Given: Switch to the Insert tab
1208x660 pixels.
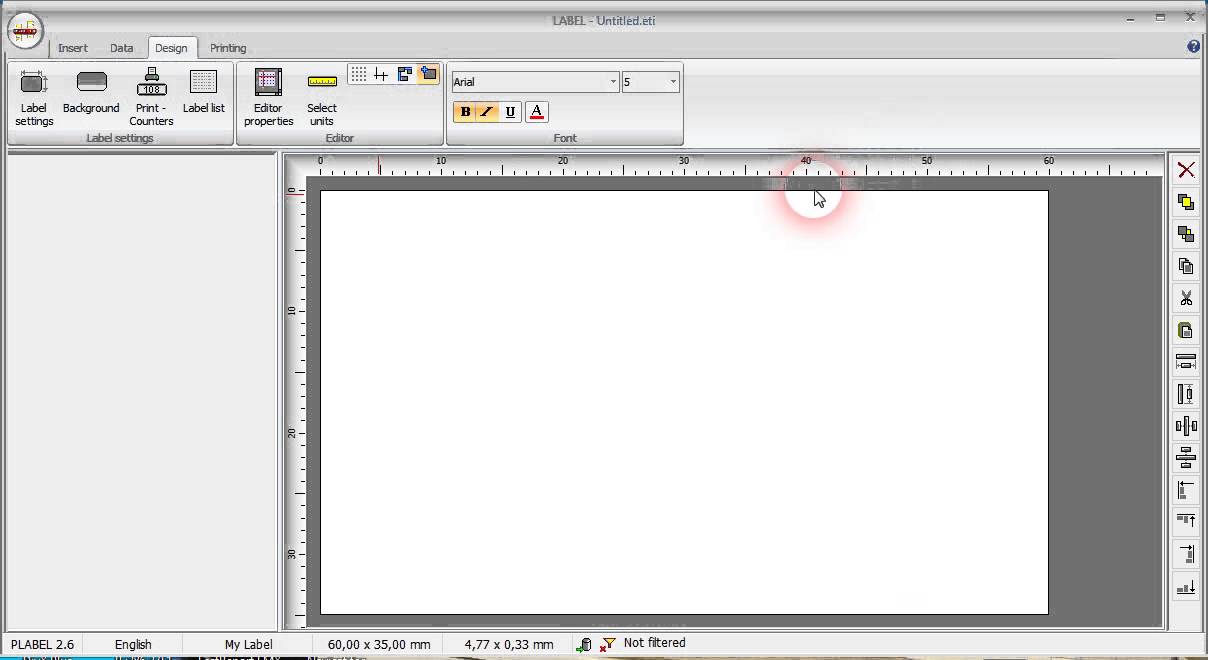Looking at the screenshot, I should [x=73, y=48].
